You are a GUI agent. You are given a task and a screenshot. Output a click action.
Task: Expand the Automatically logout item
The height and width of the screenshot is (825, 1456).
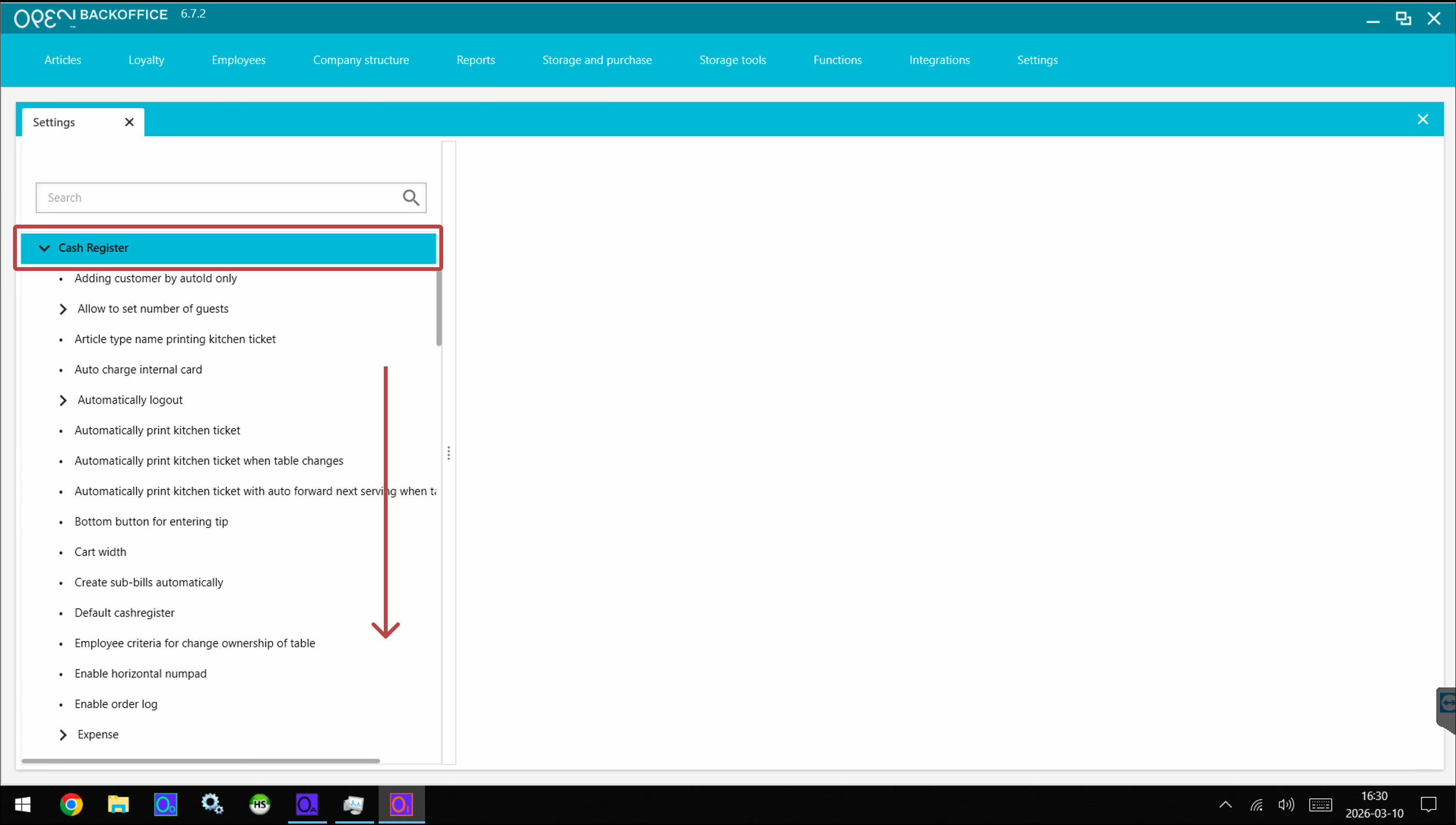point(63,400)
